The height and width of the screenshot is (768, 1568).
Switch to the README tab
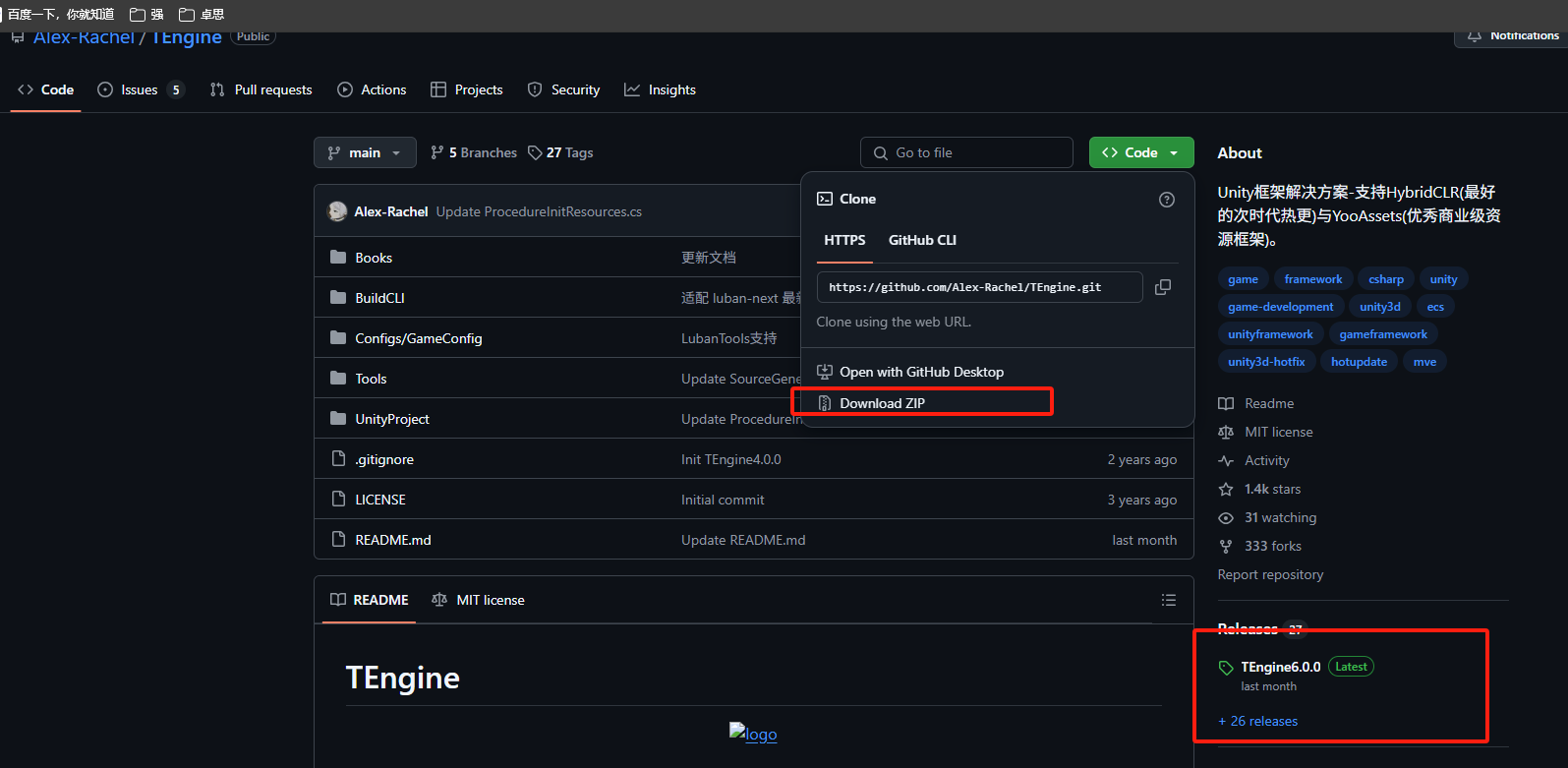click(370, 600)
